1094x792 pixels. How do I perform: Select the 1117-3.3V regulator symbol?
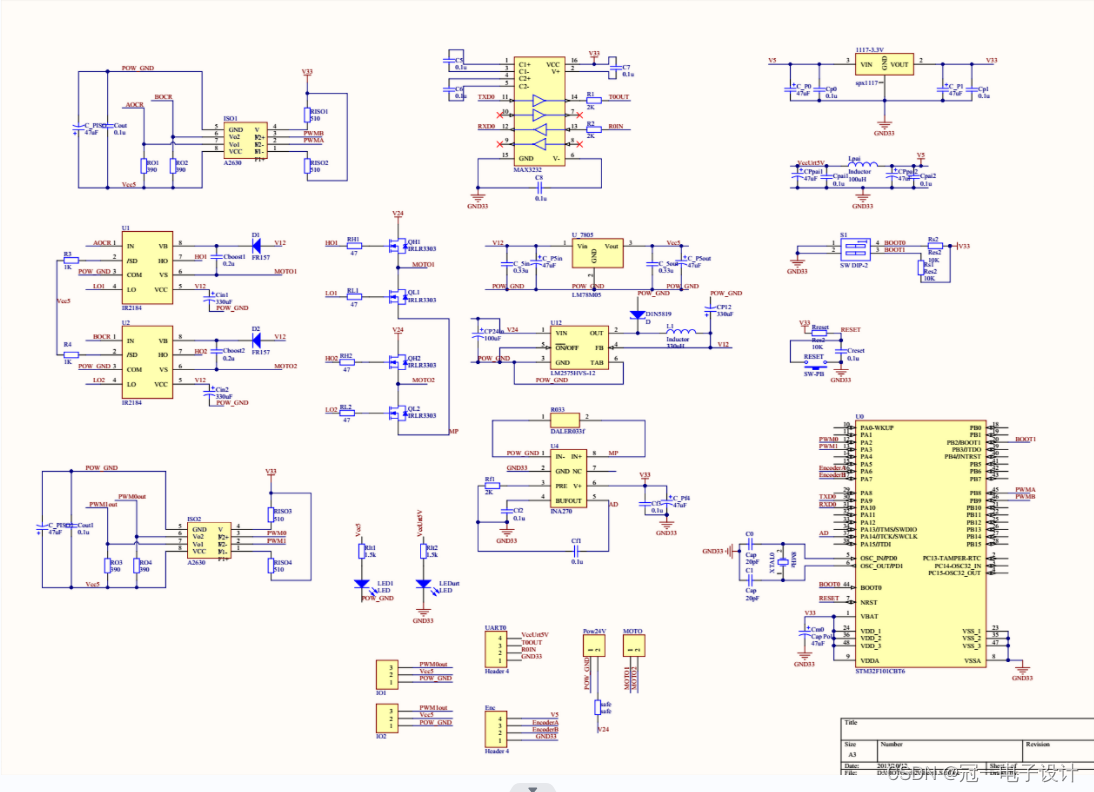pos(885,64)
